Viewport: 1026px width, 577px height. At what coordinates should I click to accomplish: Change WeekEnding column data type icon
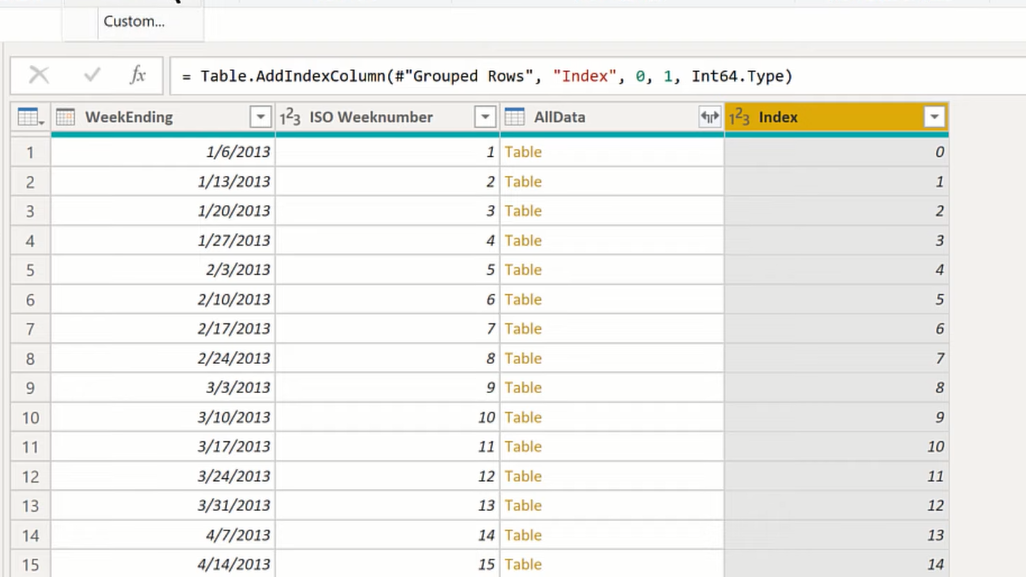(x=65, y=117)
